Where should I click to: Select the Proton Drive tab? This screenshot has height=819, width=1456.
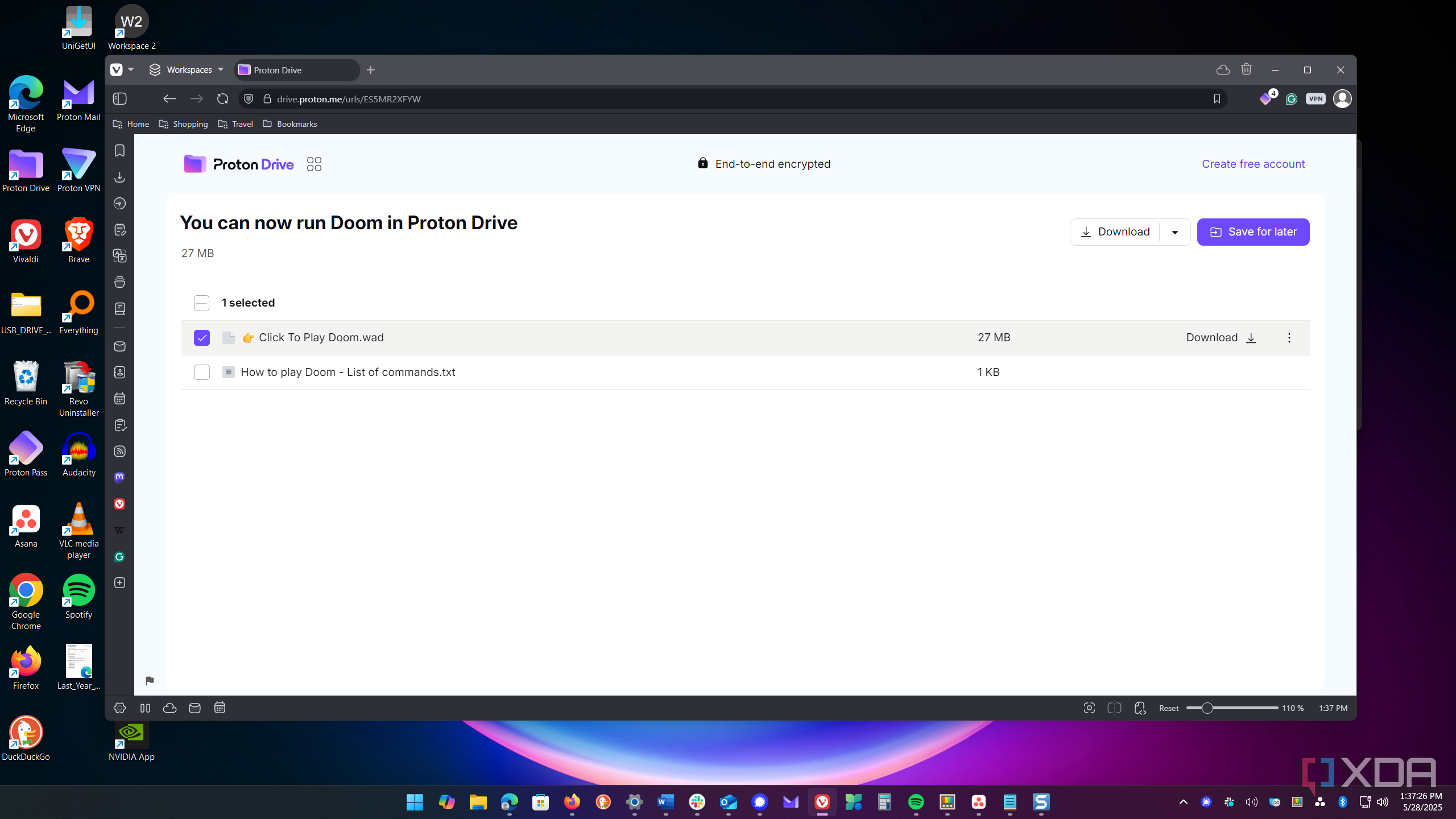coord(297,70)
